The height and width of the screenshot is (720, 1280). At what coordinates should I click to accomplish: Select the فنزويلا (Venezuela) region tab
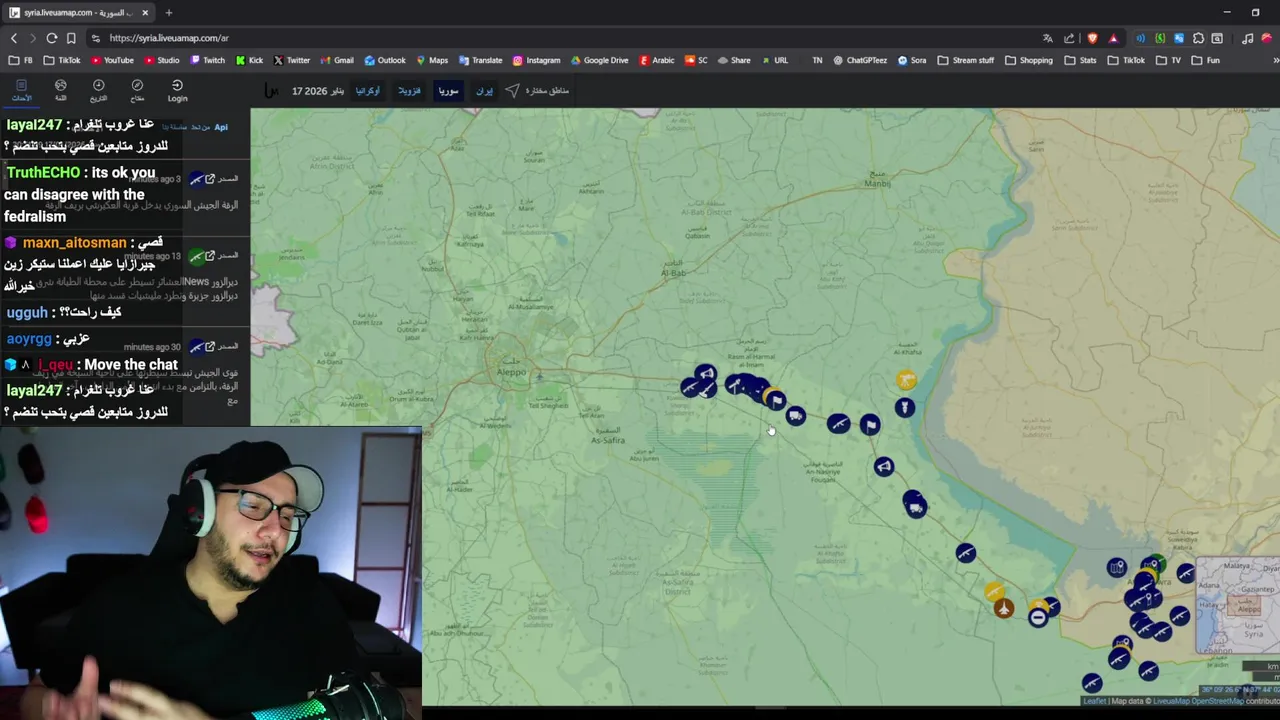[x=409, y=90]
